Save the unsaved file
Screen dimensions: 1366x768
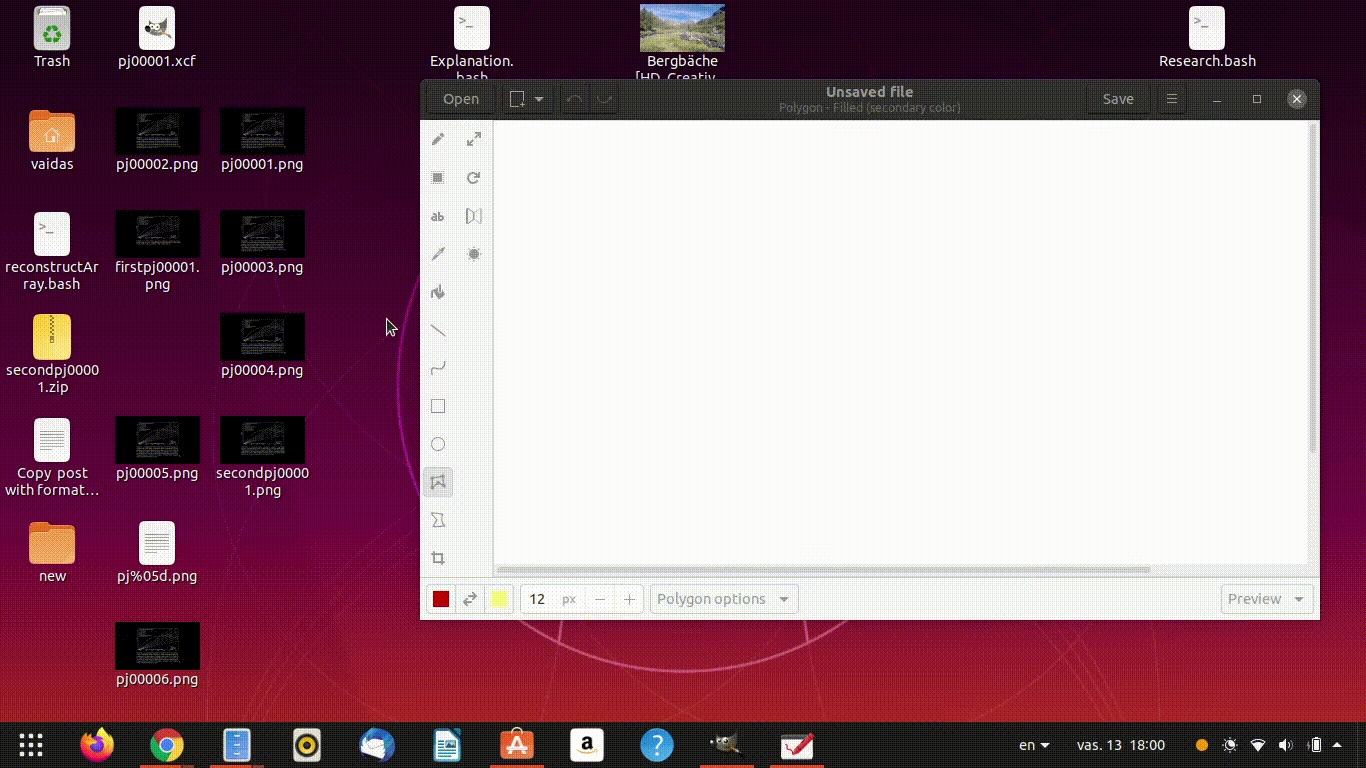(x=1117, y=99)
